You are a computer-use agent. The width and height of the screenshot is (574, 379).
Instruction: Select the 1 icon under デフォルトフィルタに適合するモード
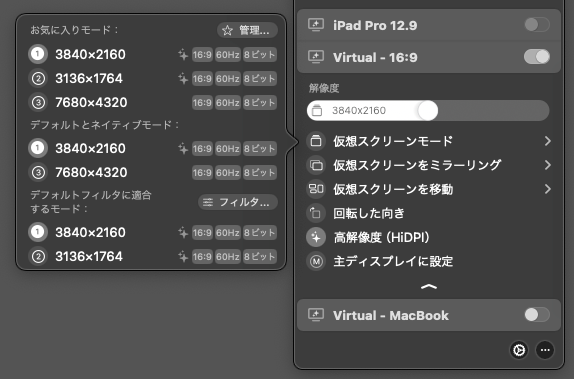(38, 232)
